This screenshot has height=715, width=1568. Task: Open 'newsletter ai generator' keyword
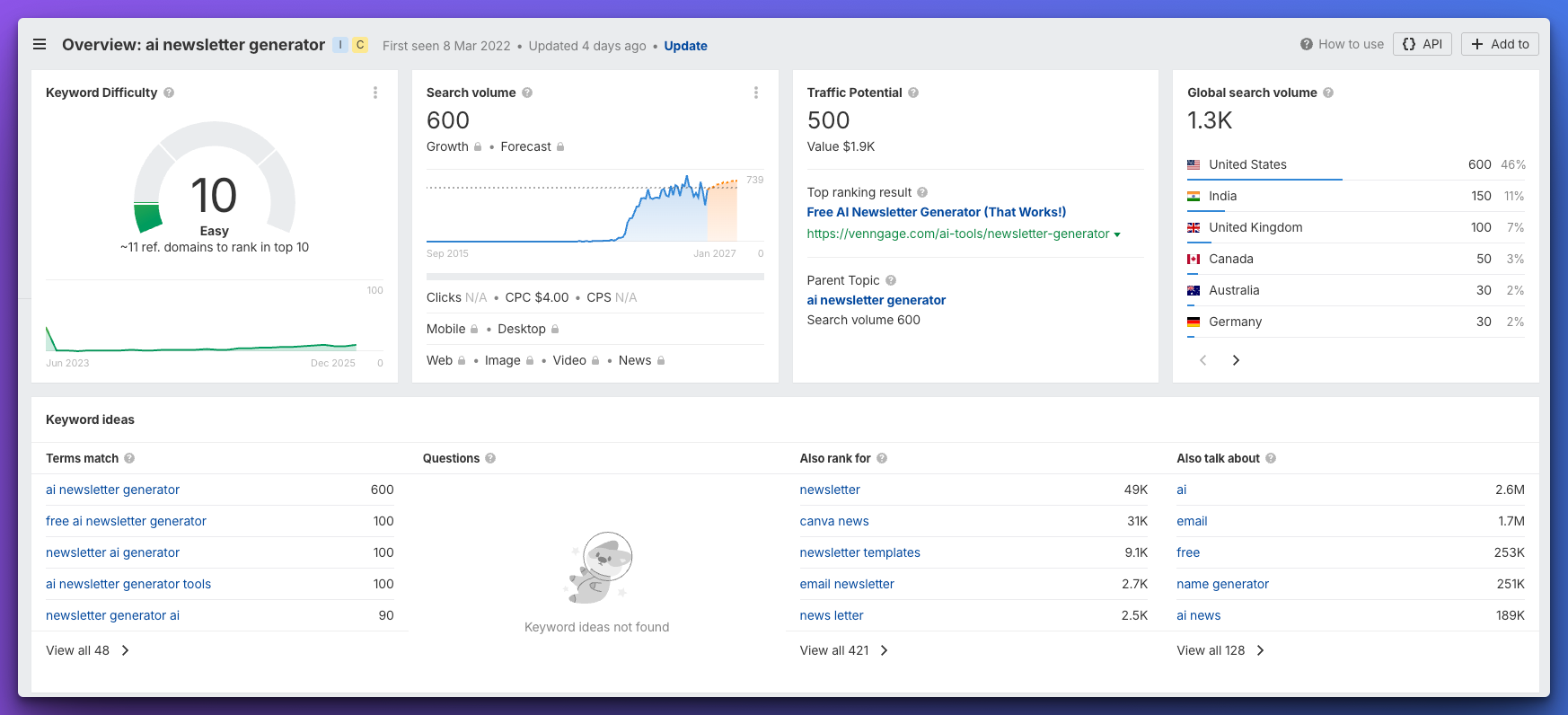[x=112, y=552]
